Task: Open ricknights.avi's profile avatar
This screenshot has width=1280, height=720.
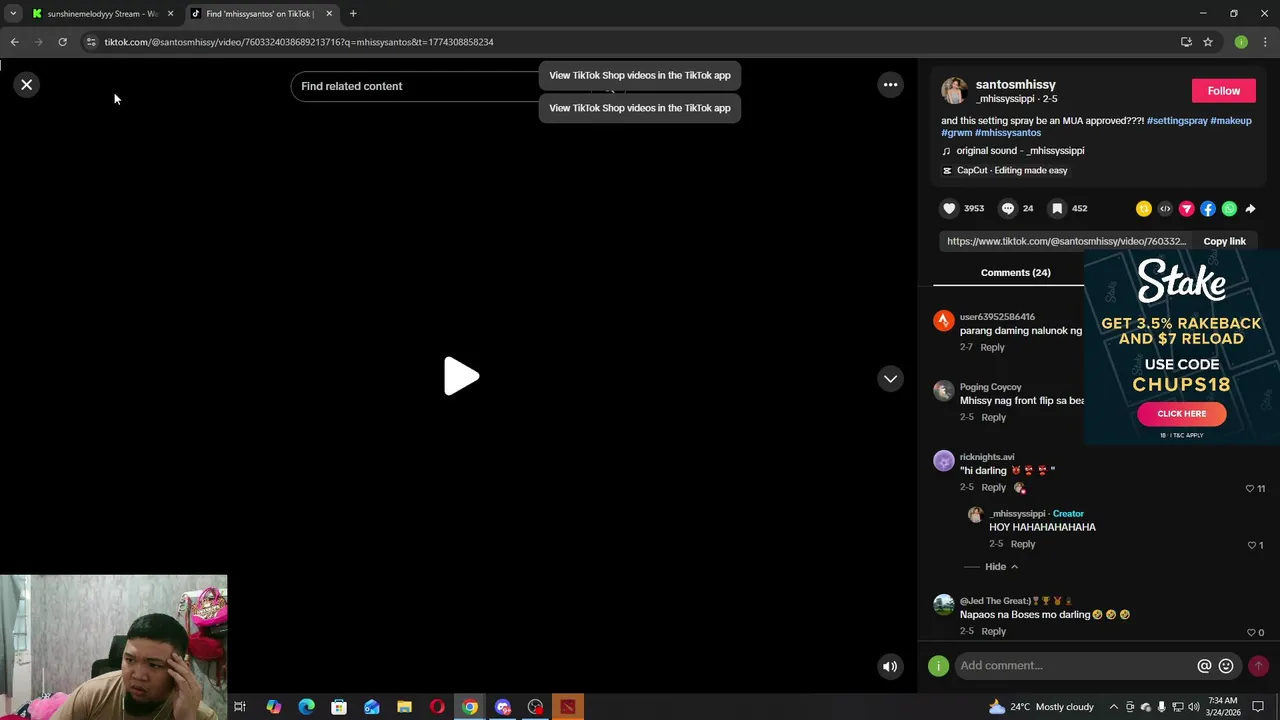Action: pyautogui.click(x=944, y=461)
